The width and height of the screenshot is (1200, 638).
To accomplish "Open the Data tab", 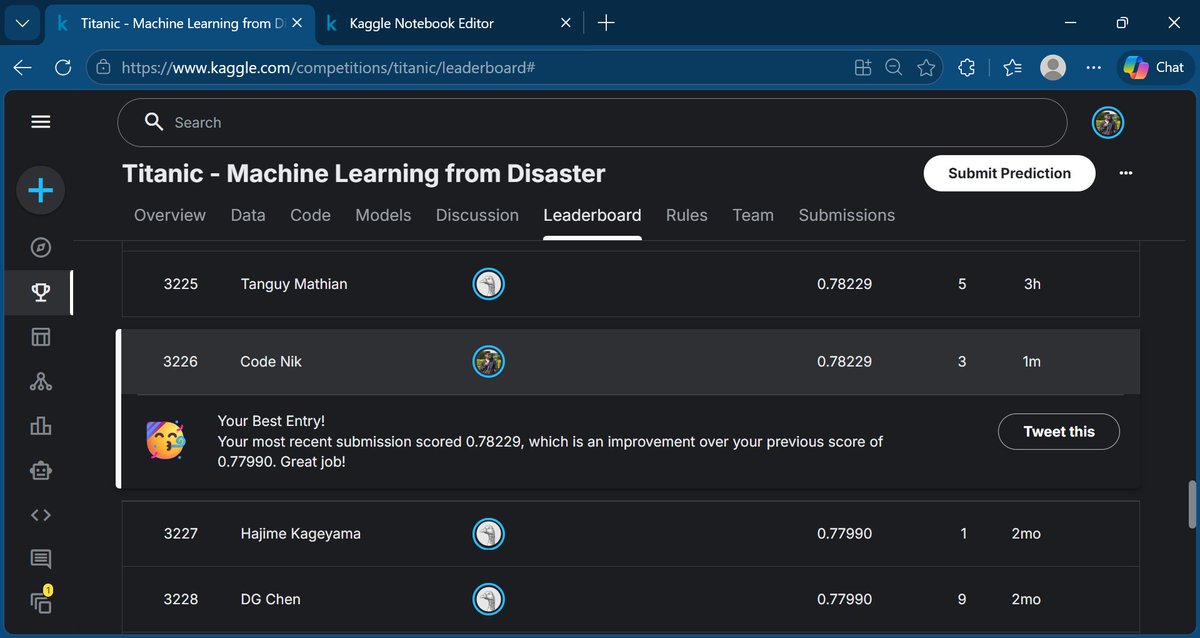I will coord(248,215).
